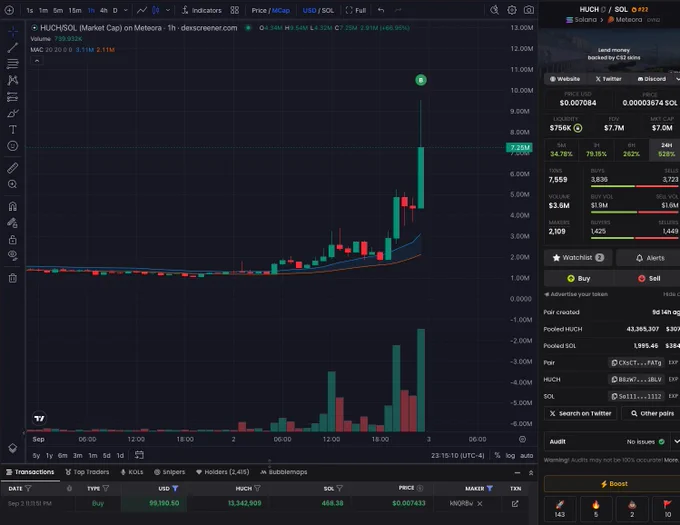
Task: Toggle chart display to Price
Action: click(x=259, y=10)
